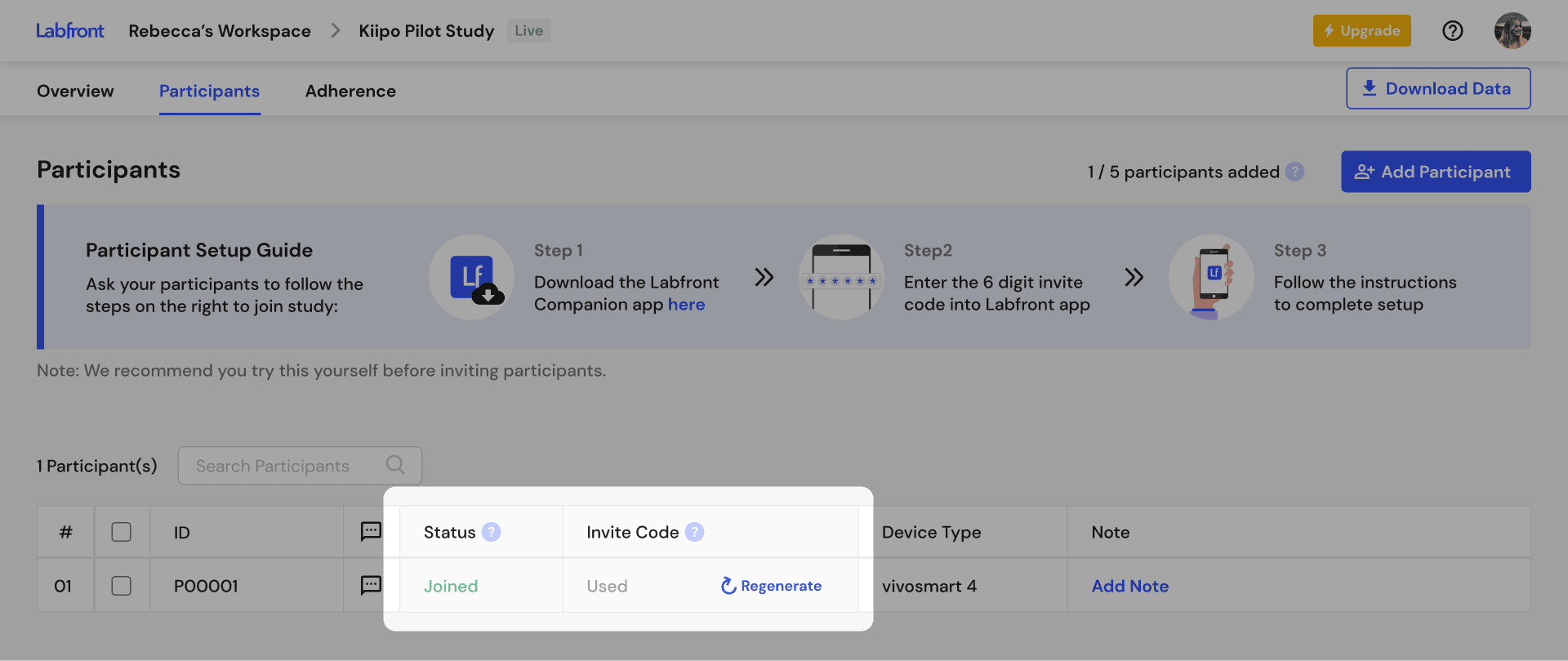Show the Invite Code help tooltip
Viewport: 1568px width, 661px height.
point(694,532)
